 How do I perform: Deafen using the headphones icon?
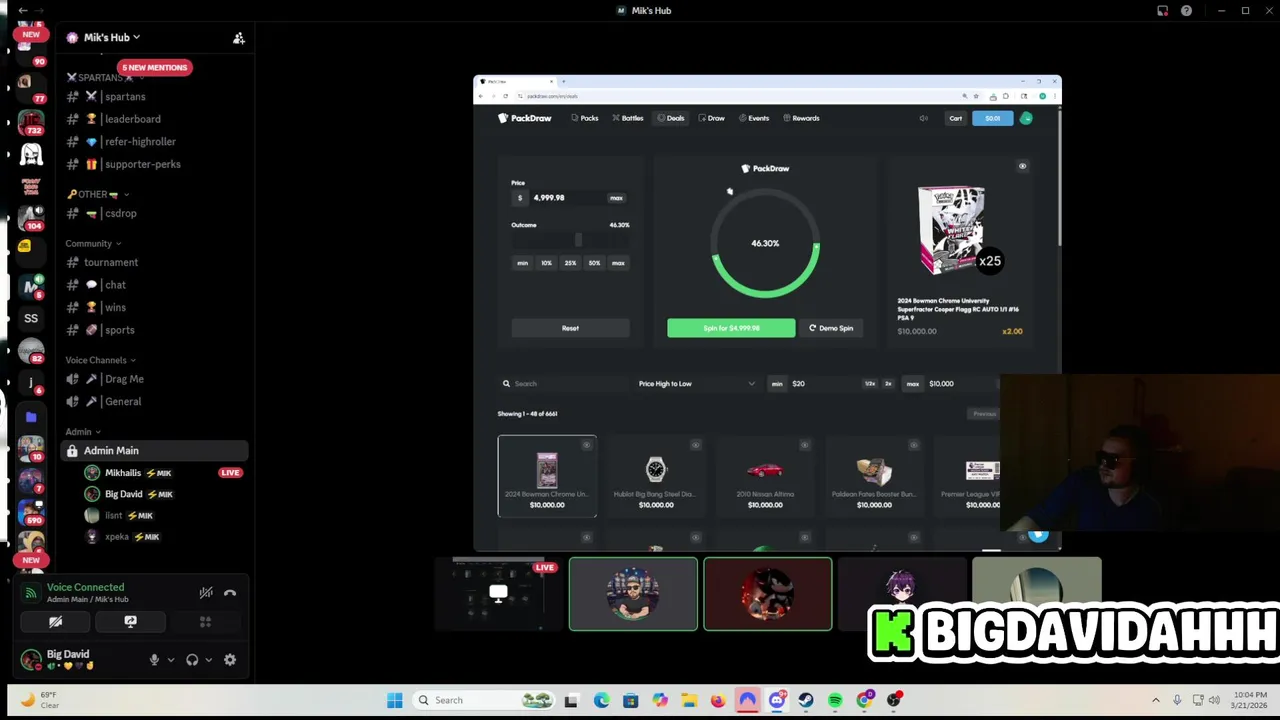[x=192, y=660]
